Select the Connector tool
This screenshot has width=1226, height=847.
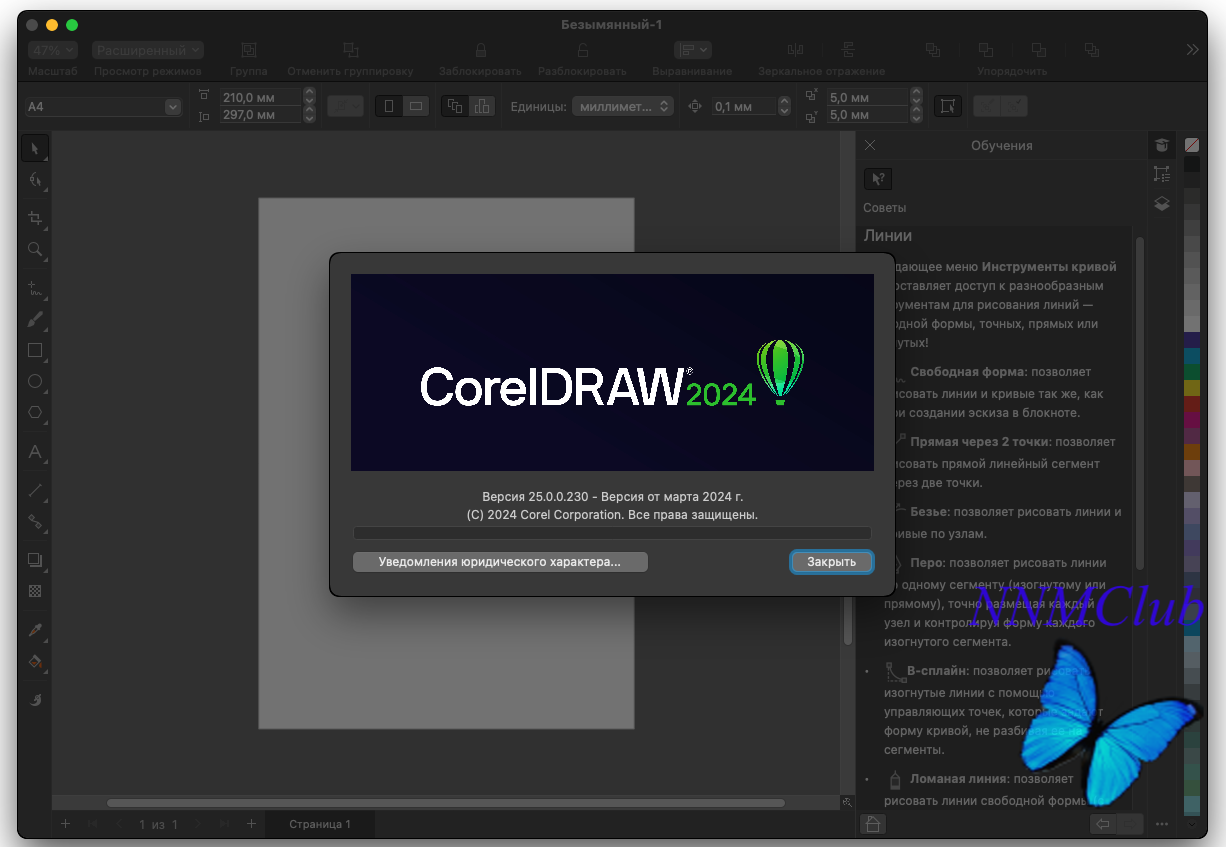coord(35,521)
